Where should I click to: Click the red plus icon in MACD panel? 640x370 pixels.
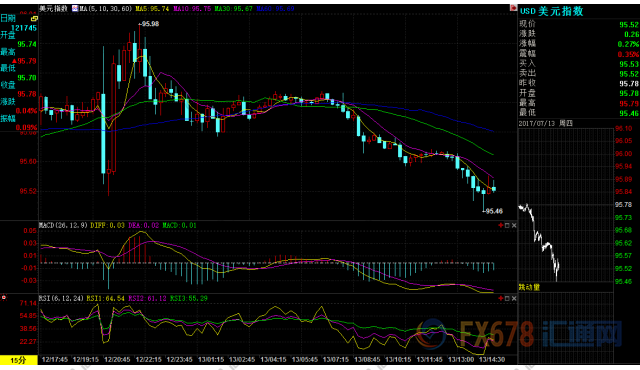[x=501, y=225]
